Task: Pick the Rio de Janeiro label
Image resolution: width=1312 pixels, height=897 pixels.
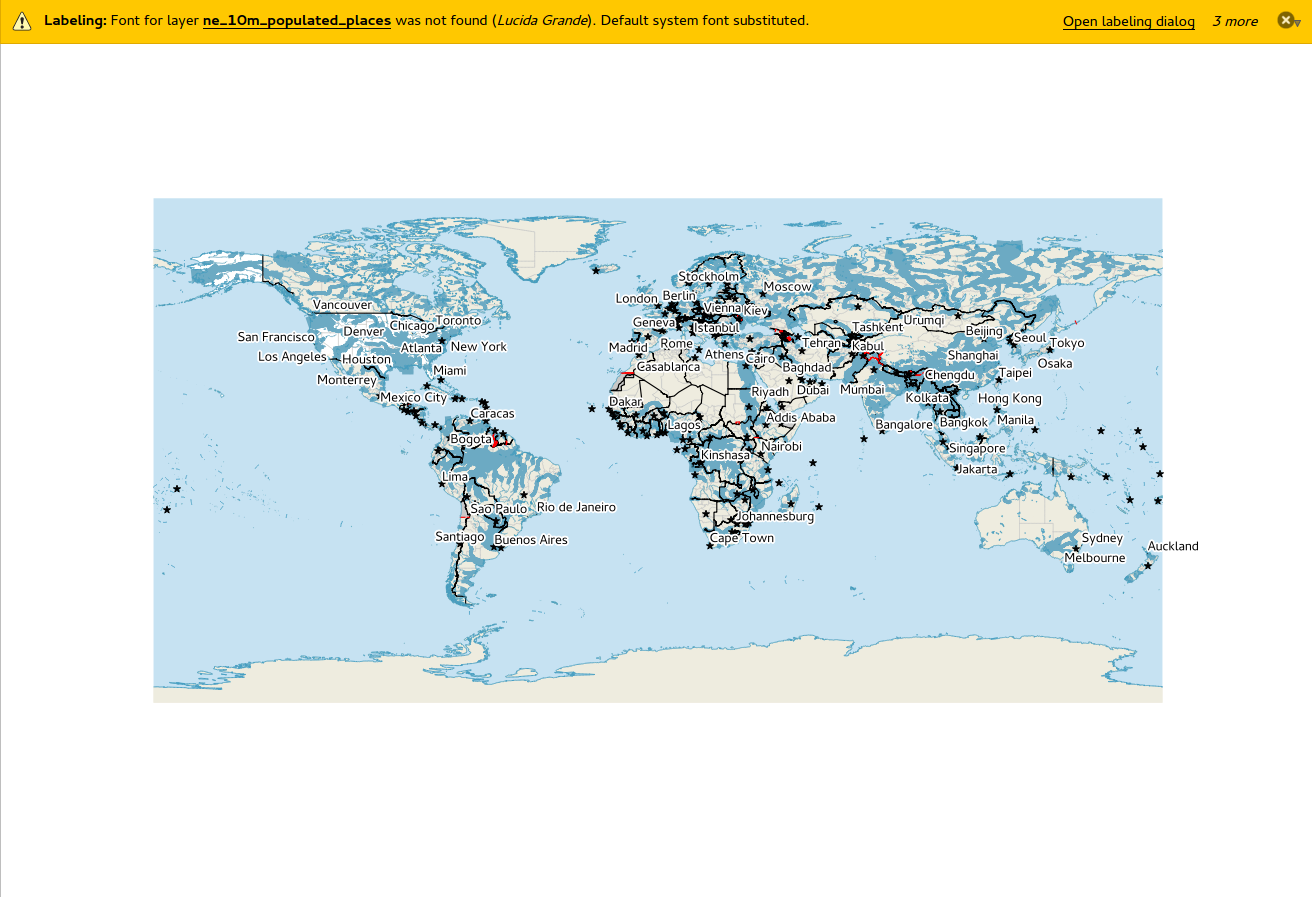Action: pos(576,508)
